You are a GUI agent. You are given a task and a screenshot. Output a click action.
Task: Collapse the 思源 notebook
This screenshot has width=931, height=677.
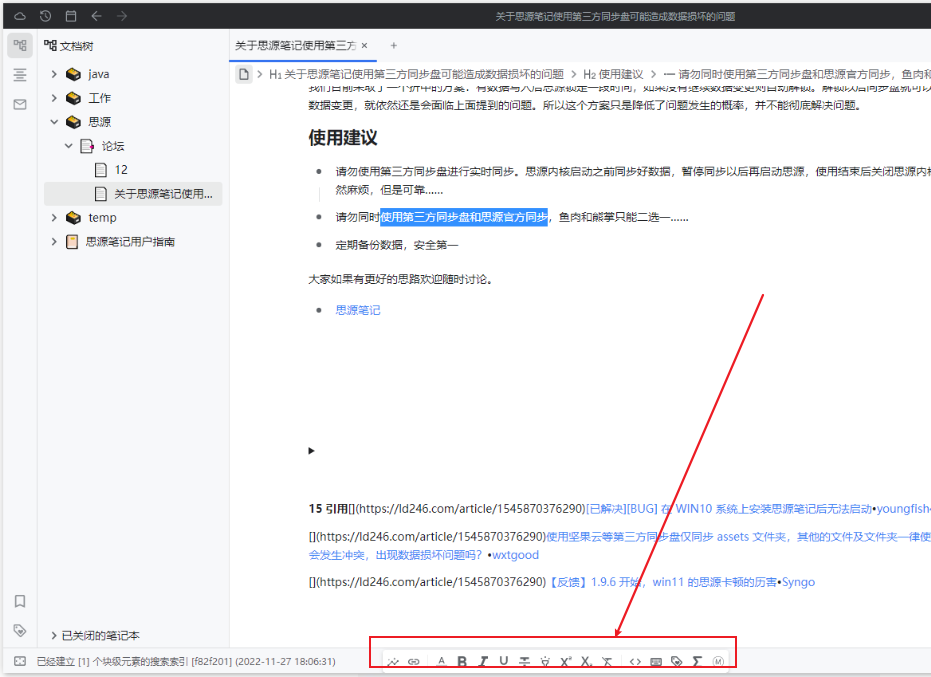54,122
